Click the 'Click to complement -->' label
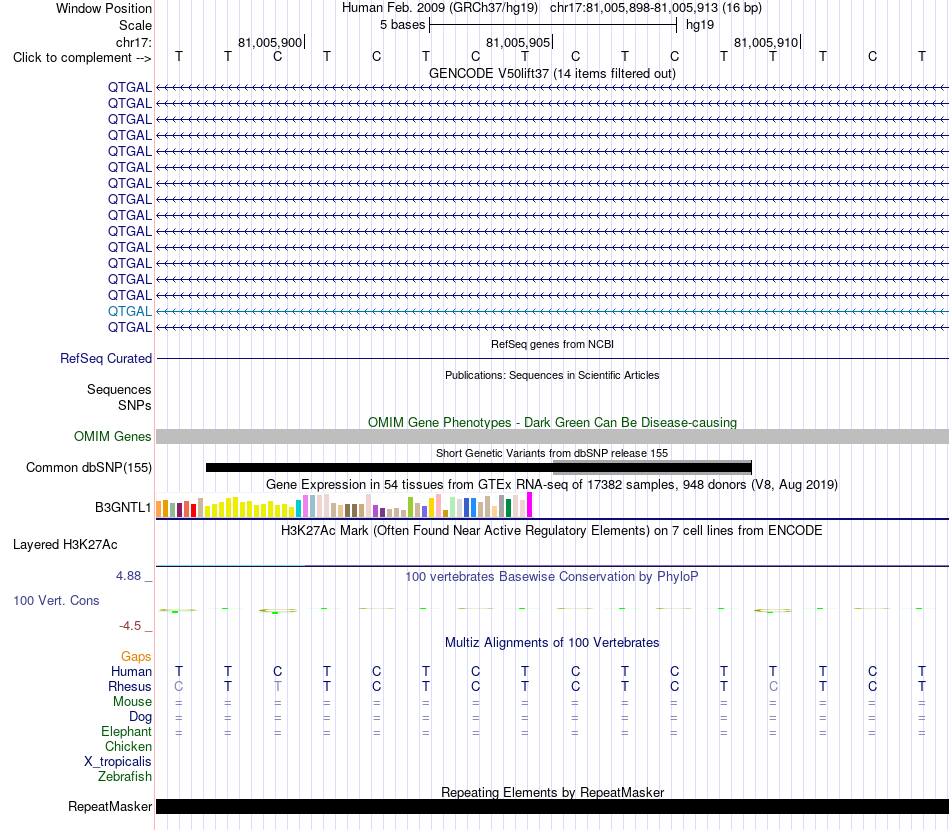 pyautogui.click(x=82, y=58)
